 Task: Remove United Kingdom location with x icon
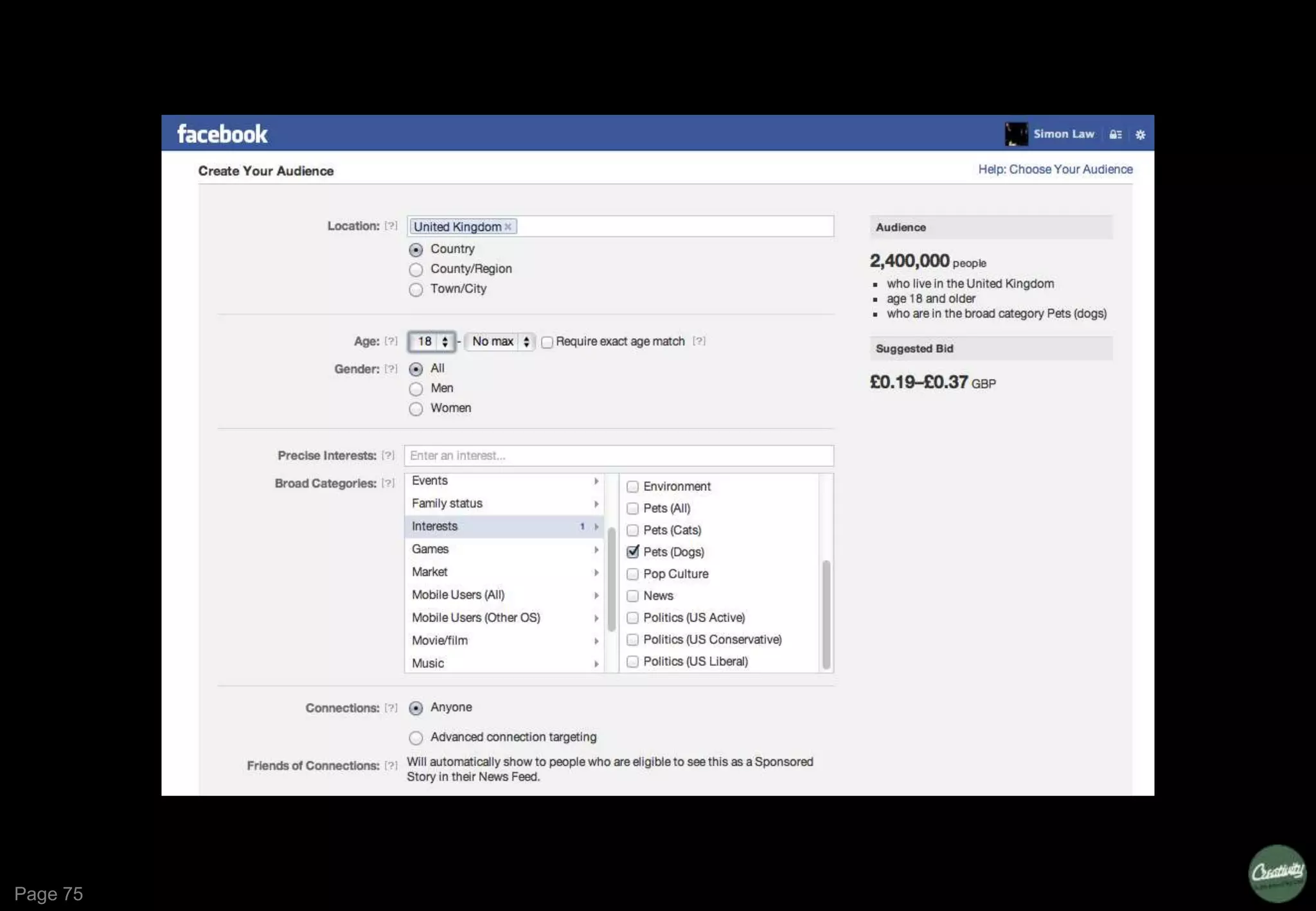click(508, 227)
